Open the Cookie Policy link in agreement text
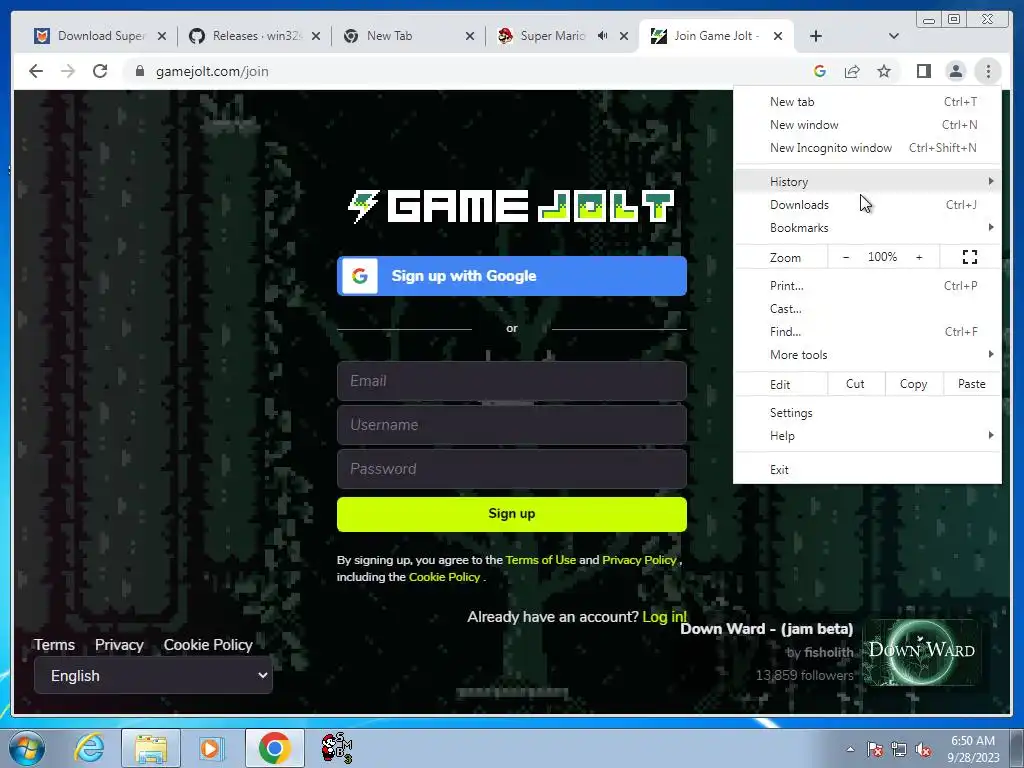The image size is (1024, 768). point(445,577)
